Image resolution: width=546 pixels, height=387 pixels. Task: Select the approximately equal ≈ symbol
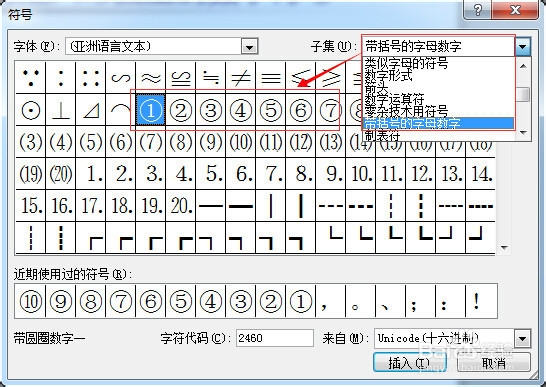coord(151,78)
